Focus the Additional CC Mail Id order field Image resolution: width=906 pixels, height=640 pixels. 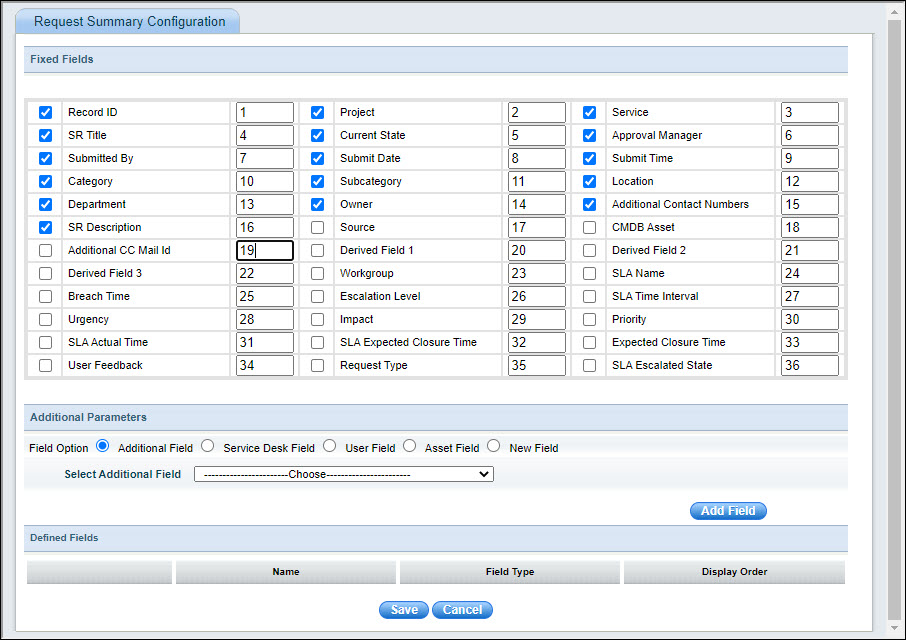click(265, 251)
